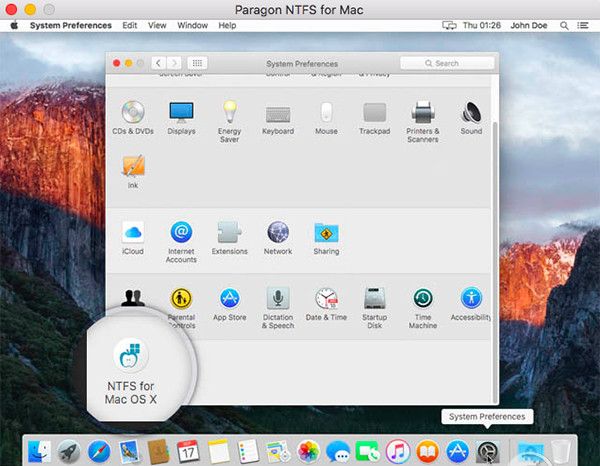Open the Displays preference pane
The width and height of the screenshot is (600, 466).
click(x=181, y=117)
